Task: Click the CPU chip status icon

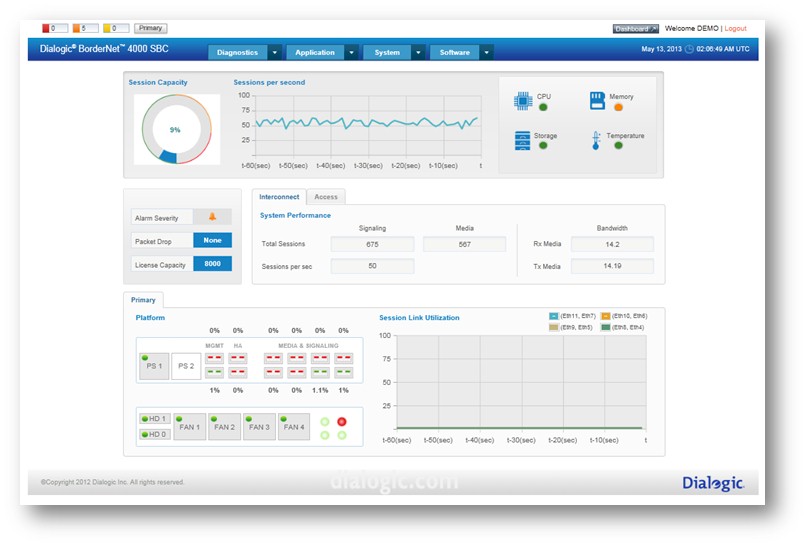Action: [x=522, y=100]
